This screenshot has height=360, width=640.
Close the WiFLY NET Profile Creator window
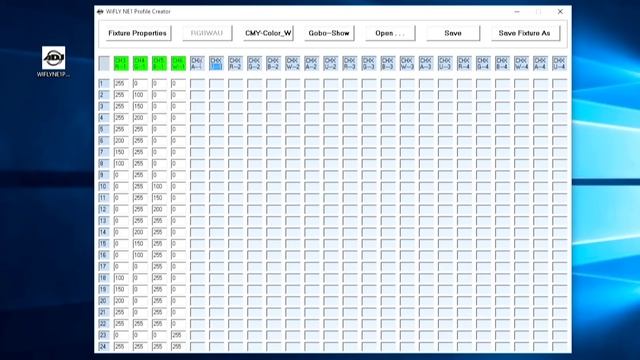tap(560, 12)
